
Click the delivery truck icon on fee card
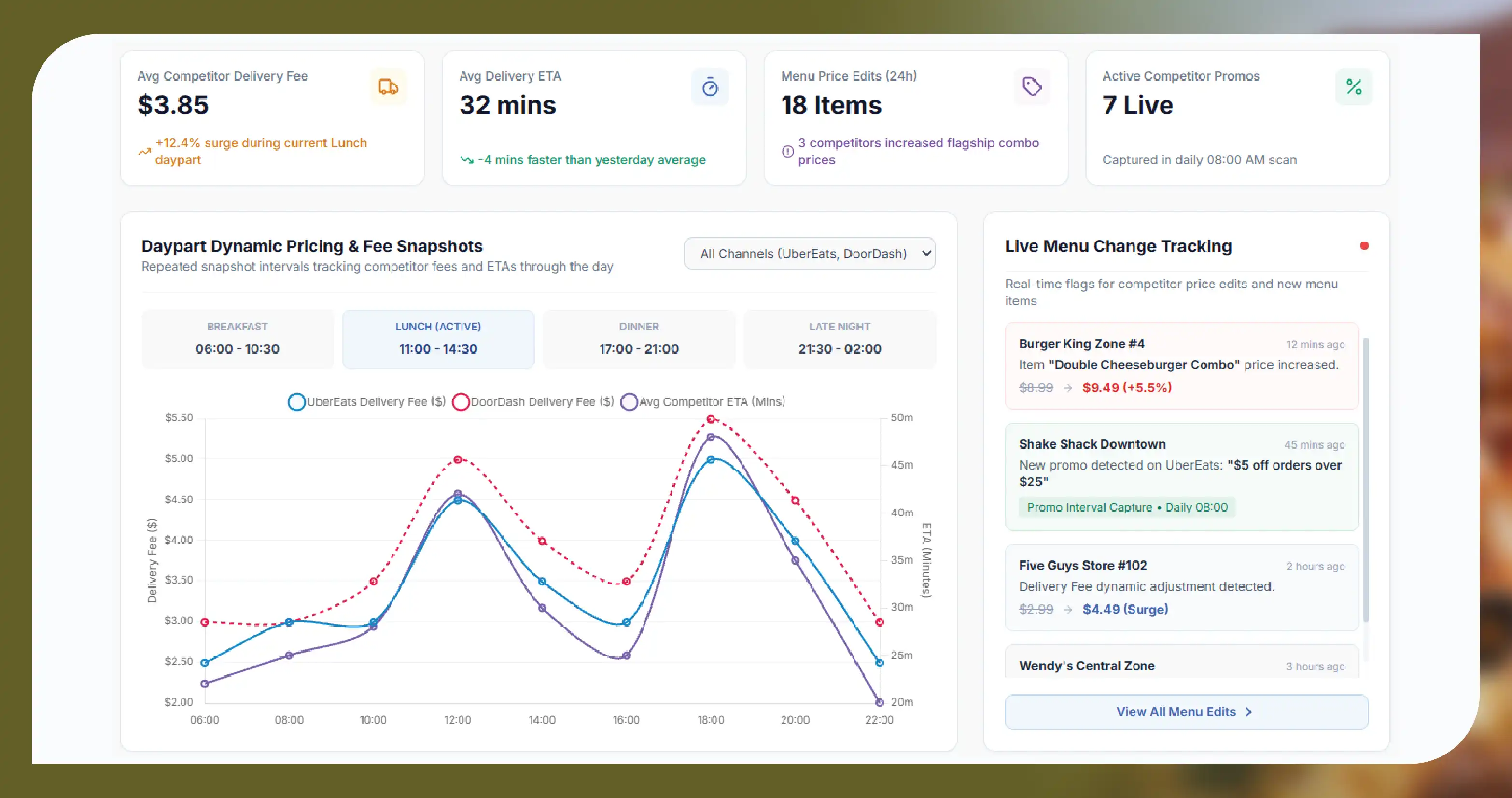388,87
